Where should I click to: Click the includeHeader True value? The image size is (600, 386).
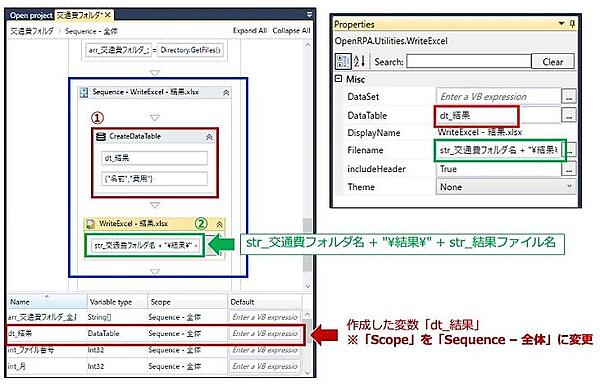click(498, 169)
